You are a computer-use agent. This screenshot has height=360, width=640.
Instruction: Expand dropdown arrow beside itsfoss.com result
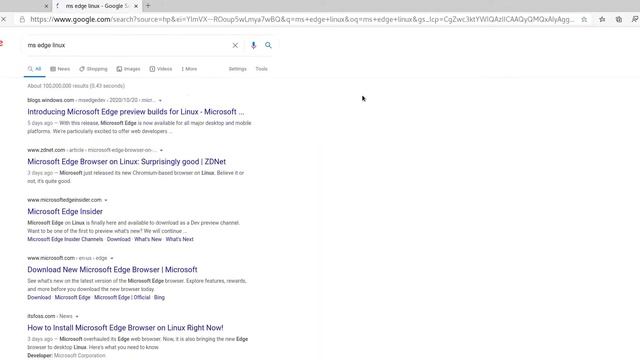[x=77, y=316]
